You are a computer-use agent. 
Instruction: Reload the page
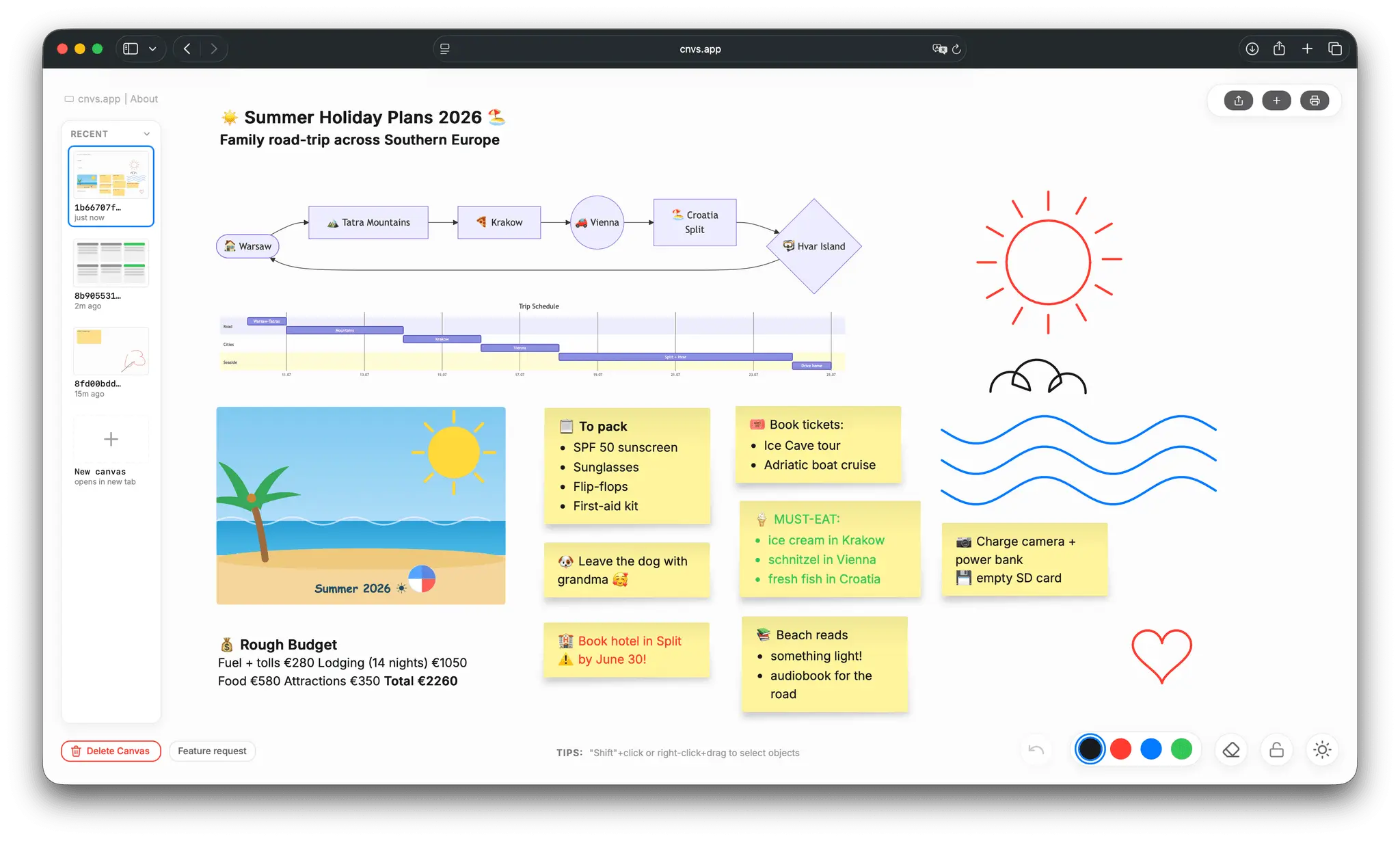(x=956, y=49)
